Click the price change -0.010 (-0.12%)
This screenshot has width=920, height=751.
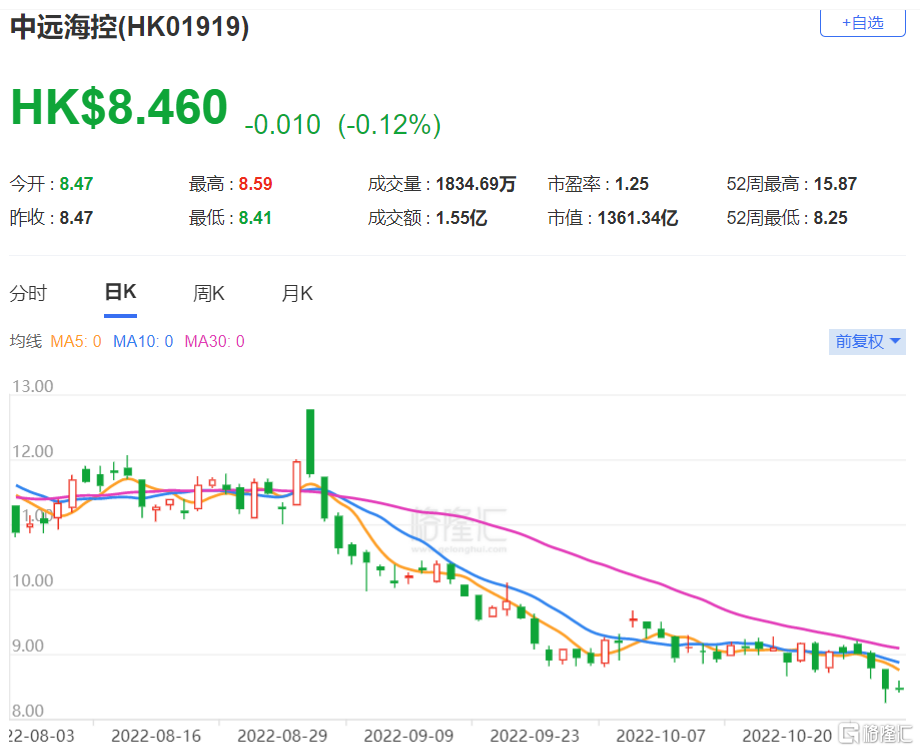coord(342,124)
